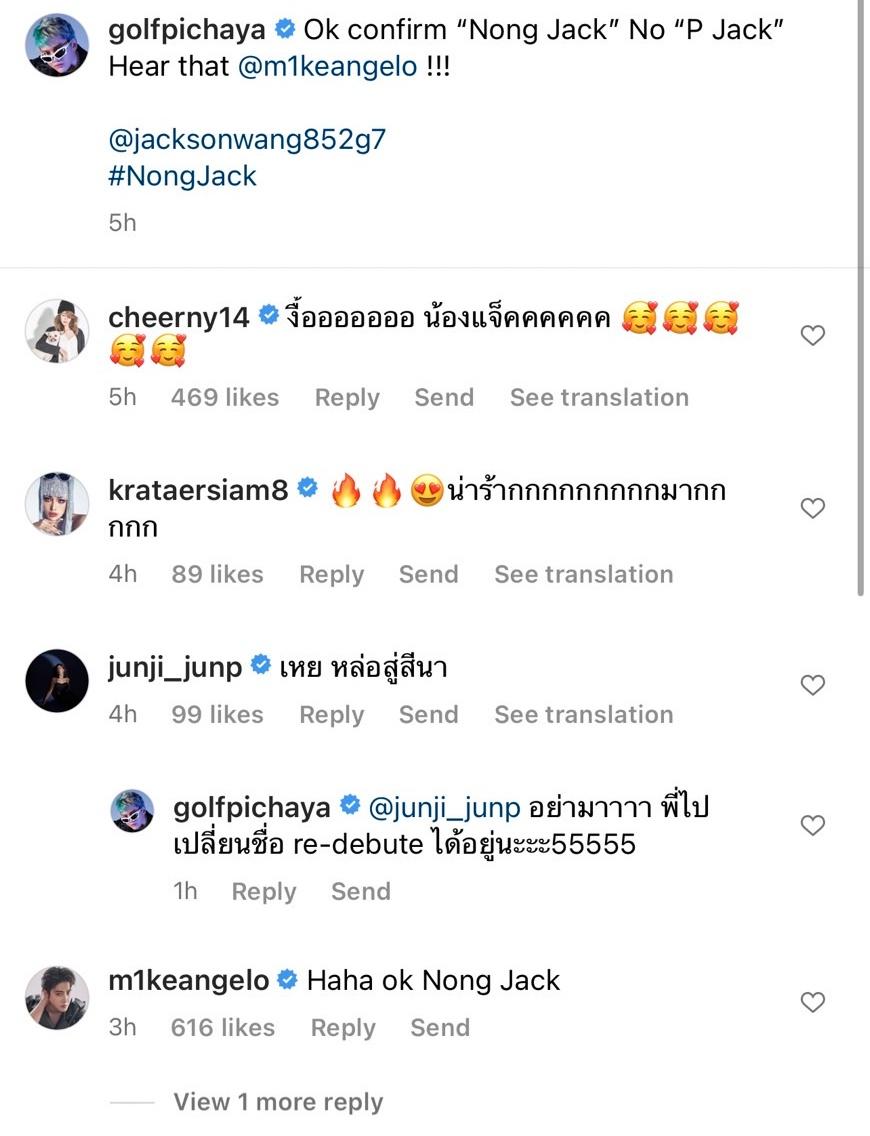Open cheerny14's avatar
The width and height of the screenshot is (870, 1136).
click(57, 329)
